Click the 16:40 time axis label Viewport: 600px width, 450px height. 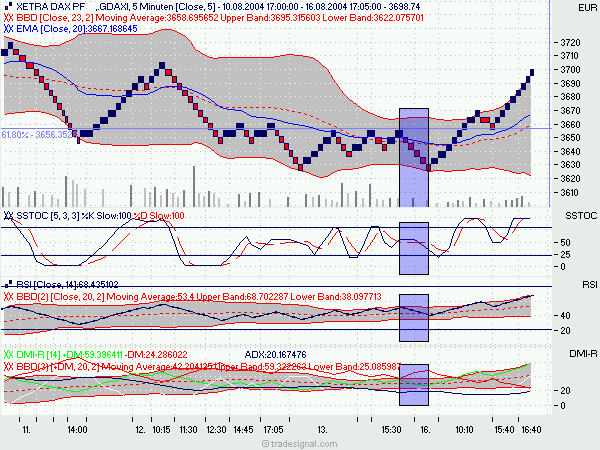tap(532, 430)
